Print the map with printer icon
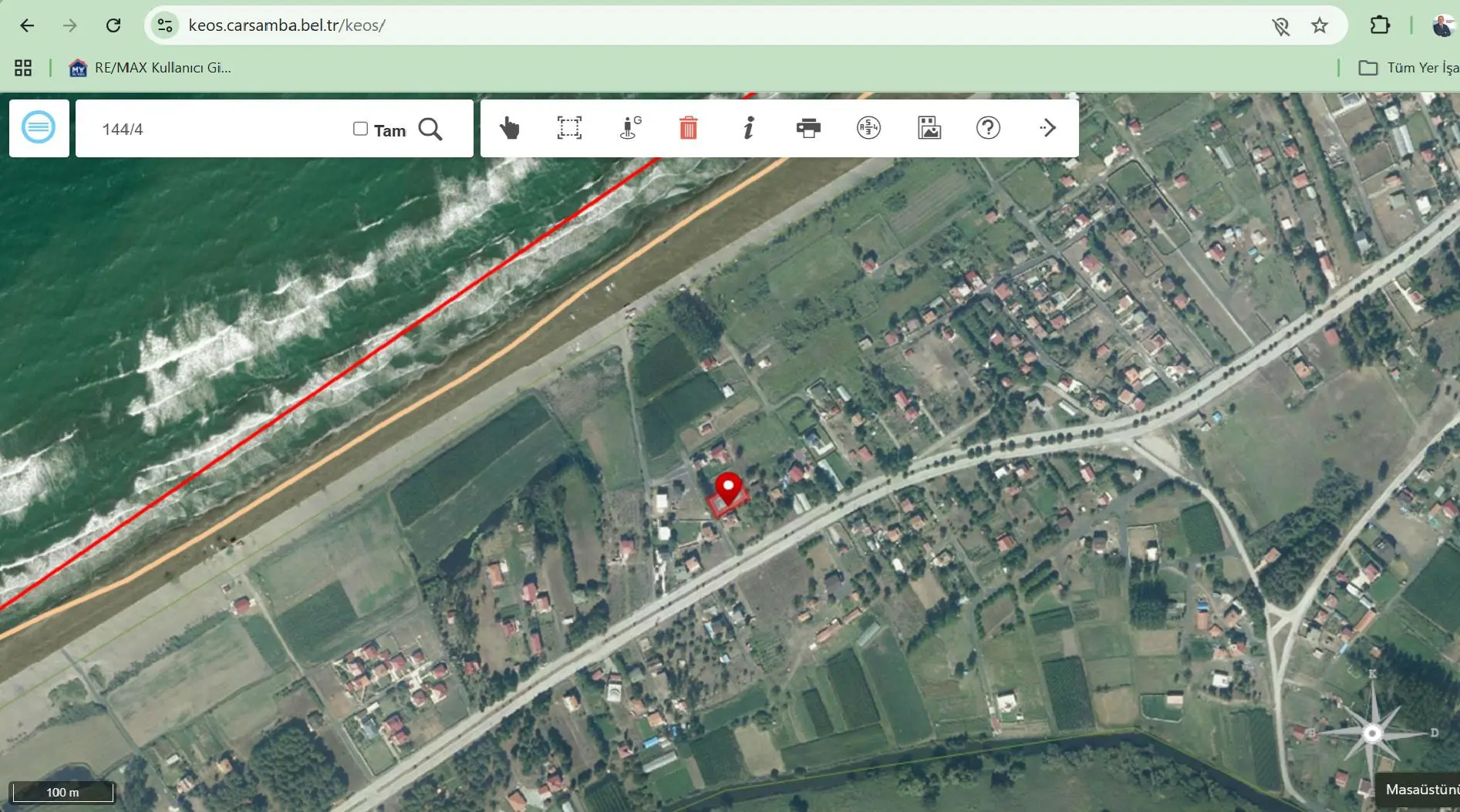Image resolution: width=1460 pixels, height=812 pixels. click(x=808, y=128)
